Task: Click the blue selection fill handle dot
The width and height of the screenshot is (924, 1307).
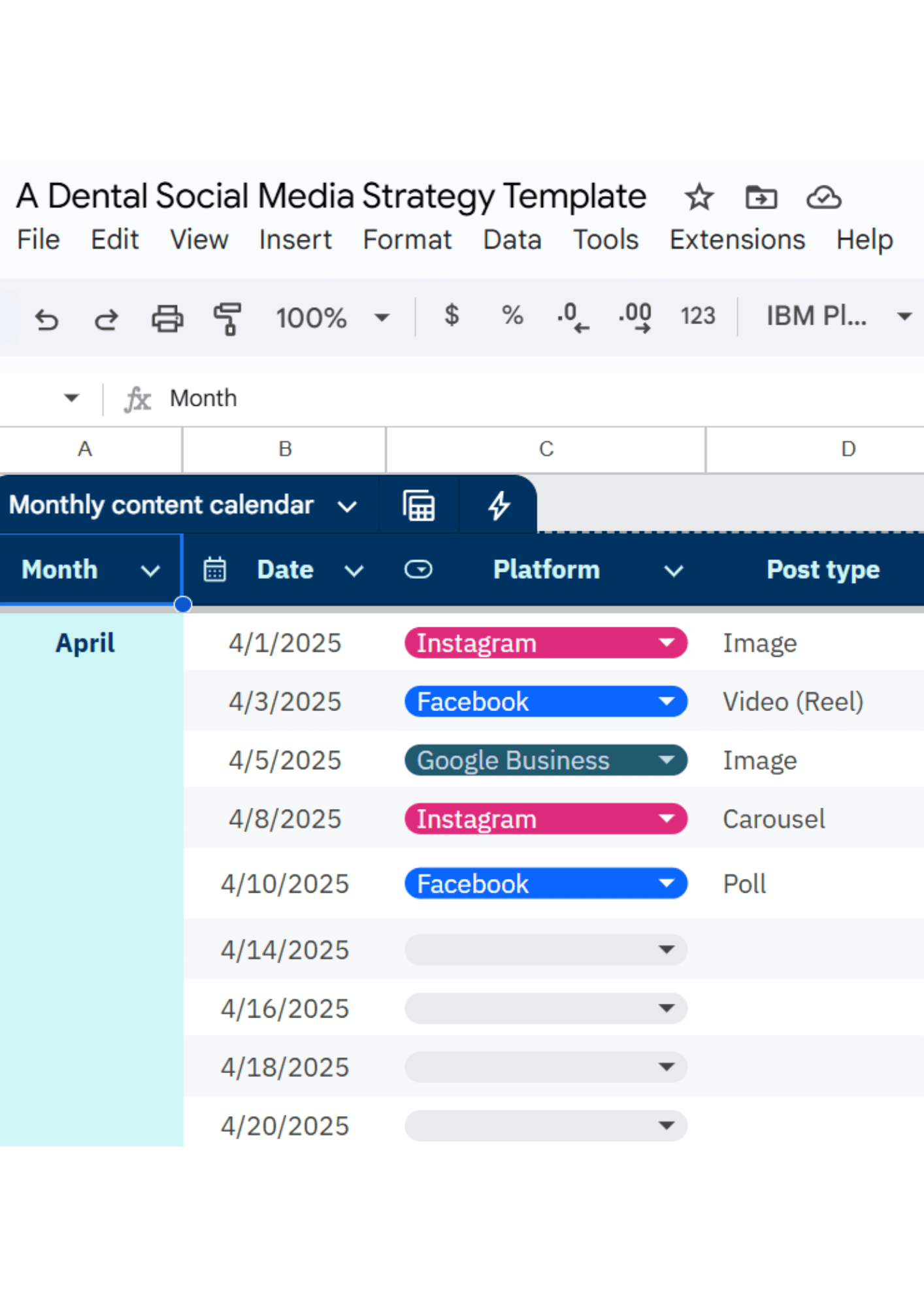Action: (x=183, y=604)
